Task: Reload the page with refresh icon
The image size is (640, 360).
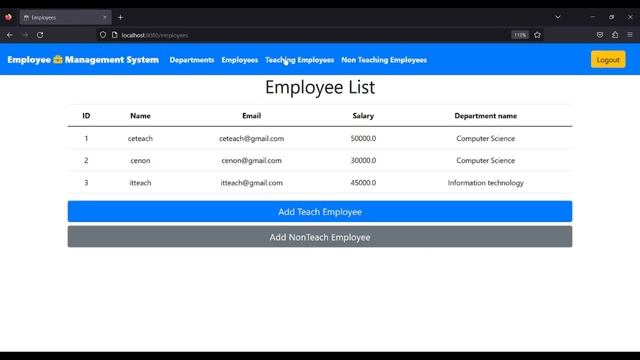Action: [40, 35]
